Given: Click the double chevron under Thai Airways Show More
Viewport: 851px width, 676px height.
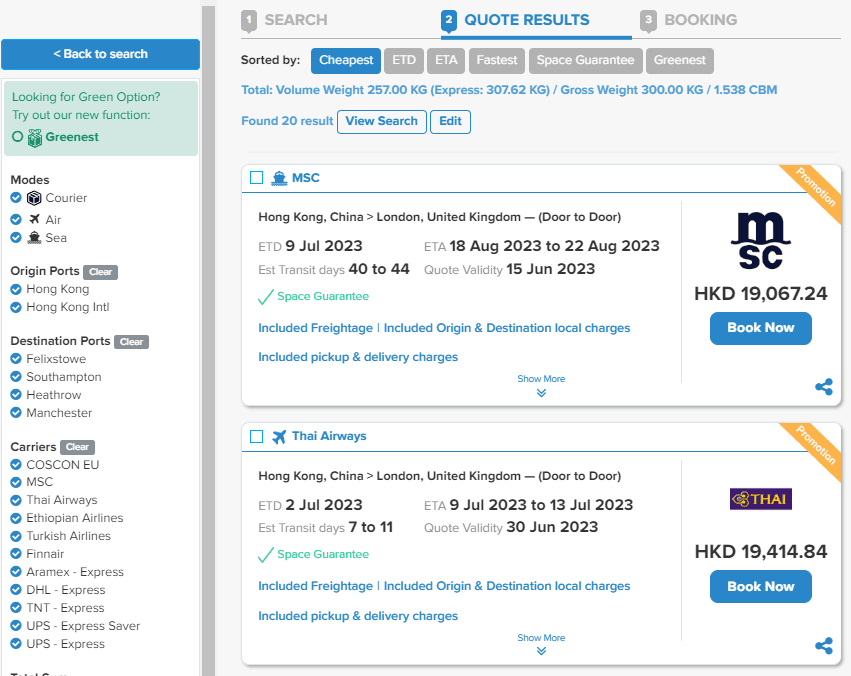Looking at the screenshot, I should 541,651.
